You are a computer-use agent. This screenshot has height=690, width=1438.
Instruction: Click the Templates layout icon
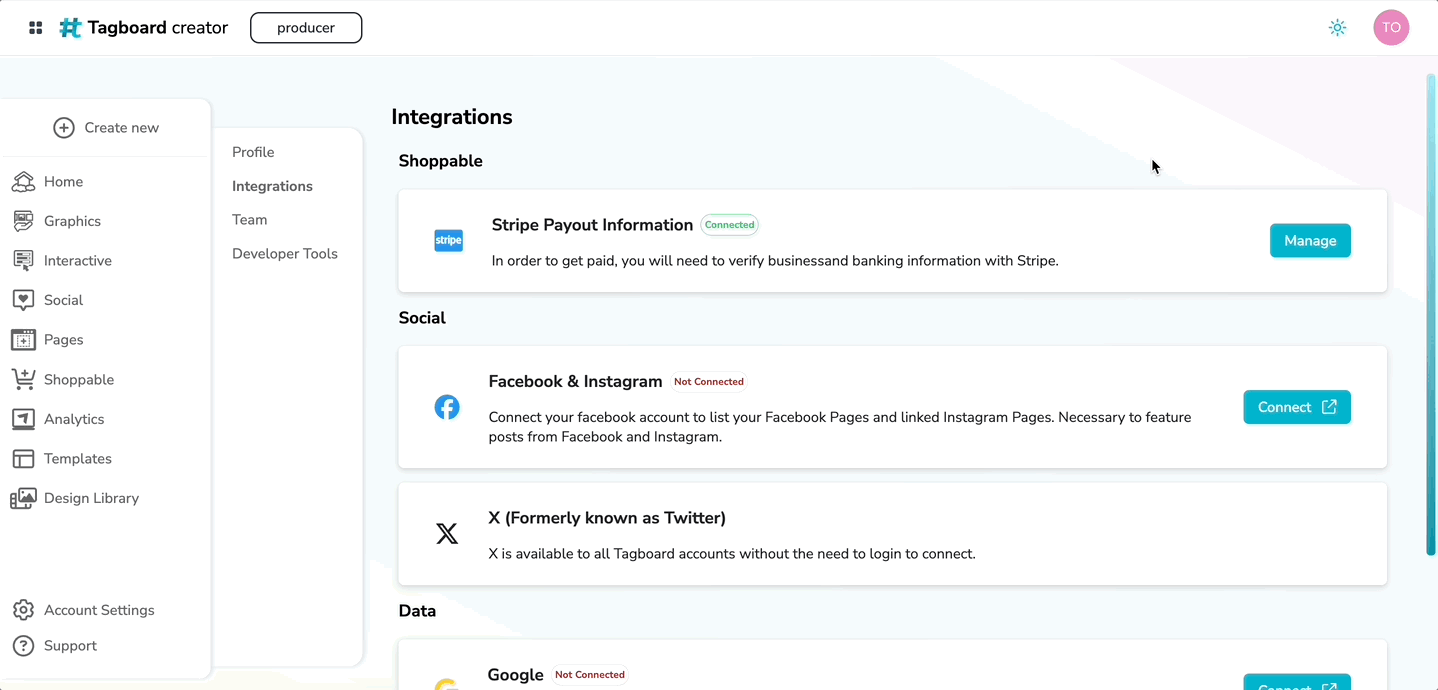click(x=23, y=459)
